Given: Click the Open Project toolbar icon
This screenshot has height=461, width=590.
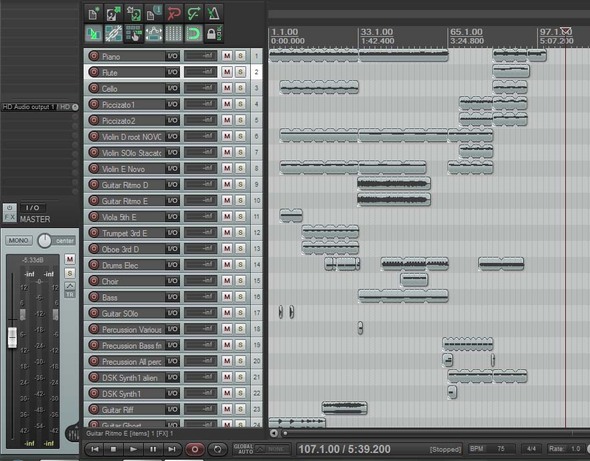Looking at the screenshot, I should 114,14.
